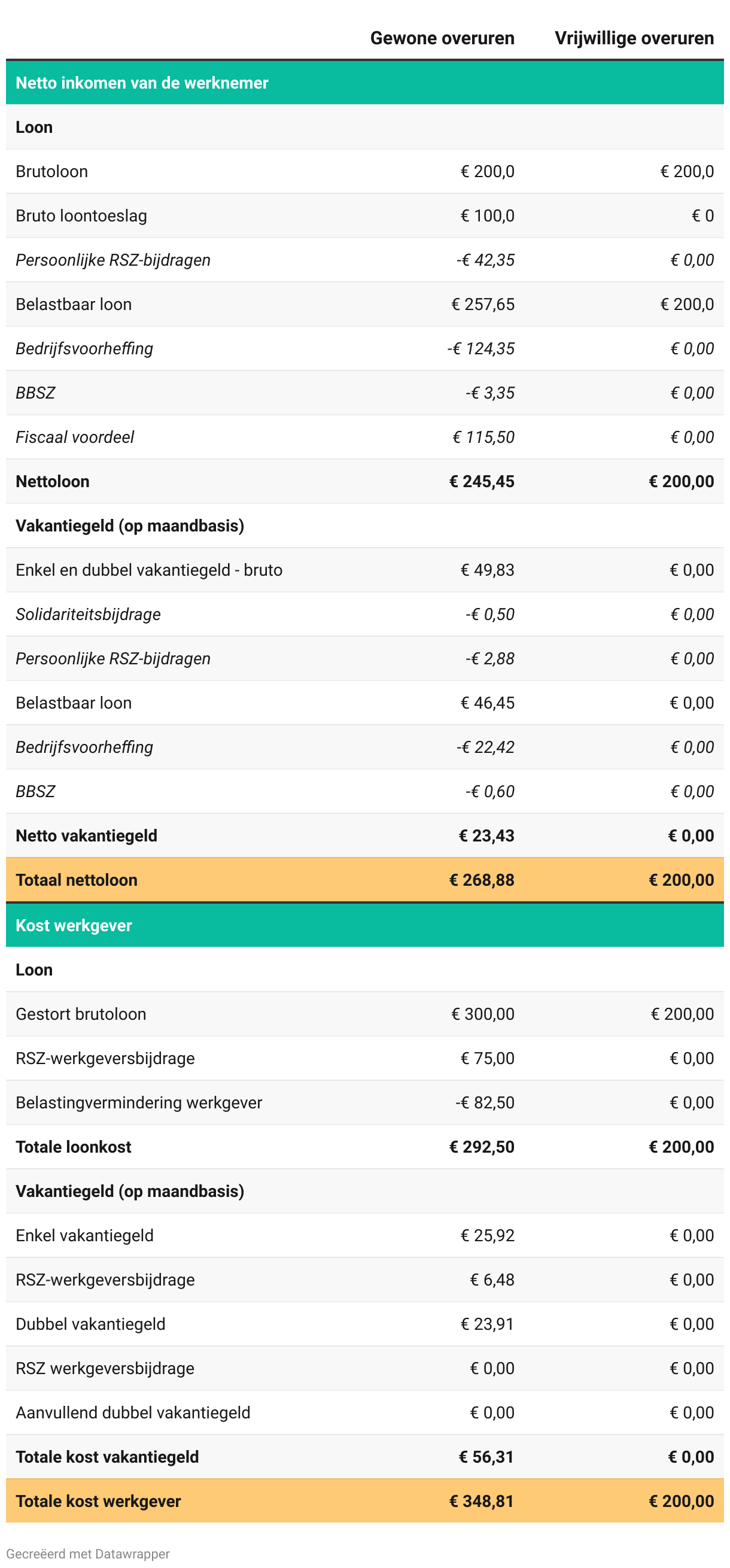The width and height of the screenshot is (730, 1568).
Task: Select the 'Totale kost vakantiegeld' row label
Action: (107, 1457)
